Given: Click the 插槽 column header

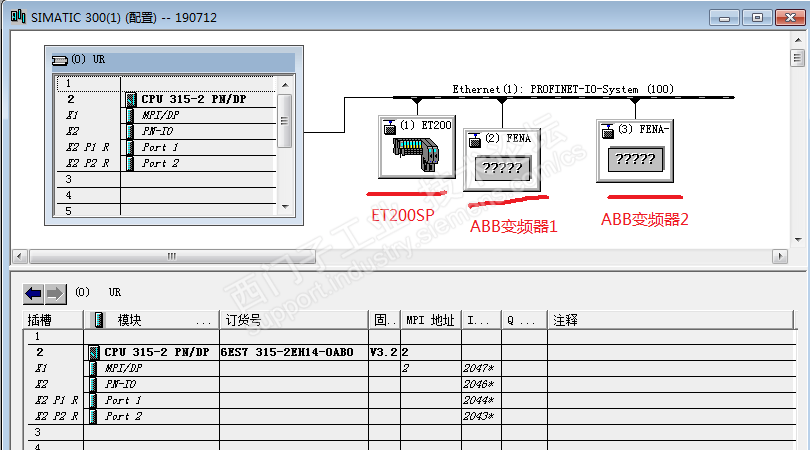Looking at the screenshot, I should point(54,320).
